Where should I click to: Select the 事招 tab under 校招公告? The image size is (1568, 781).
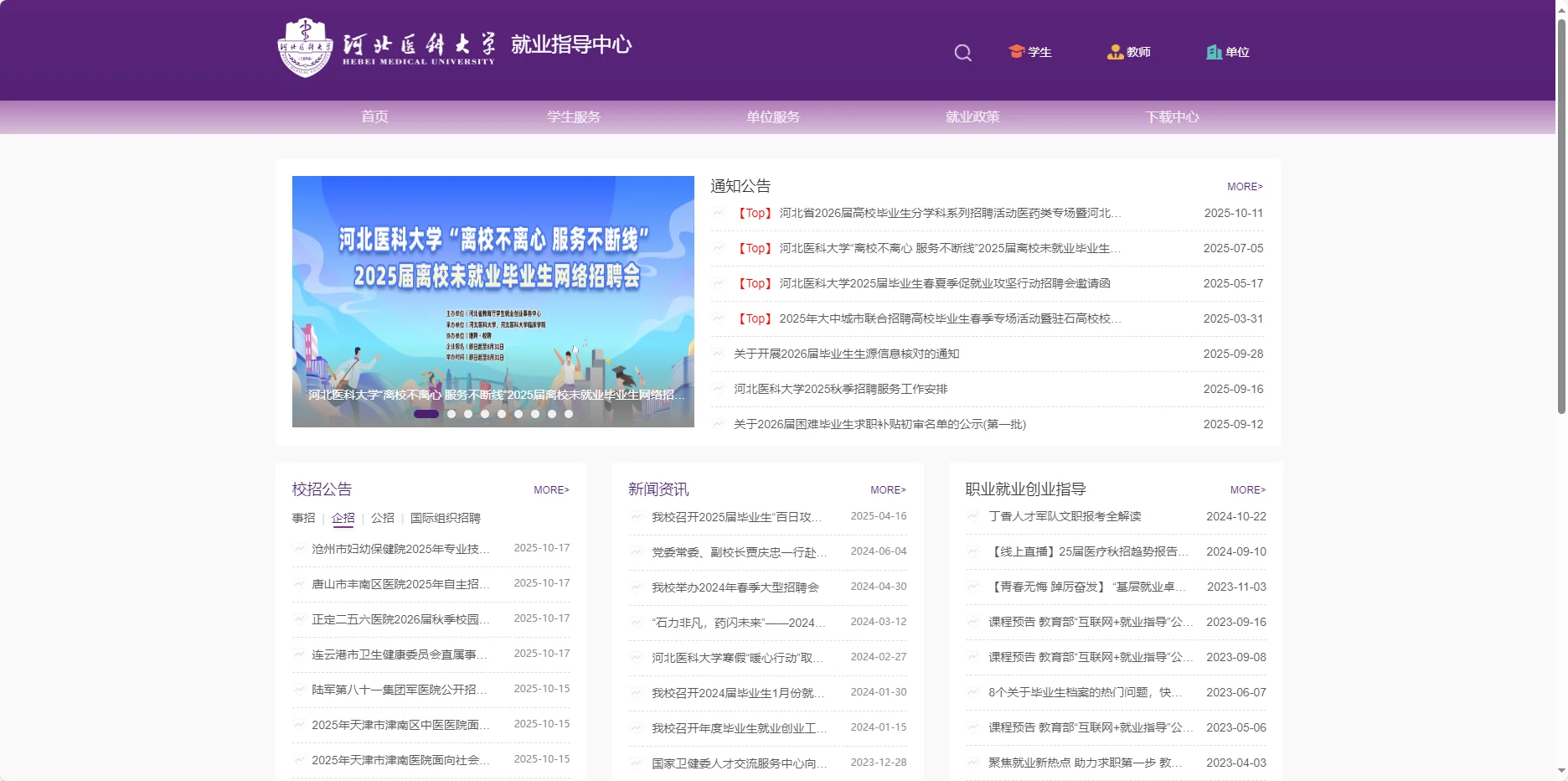pos(303,518)
